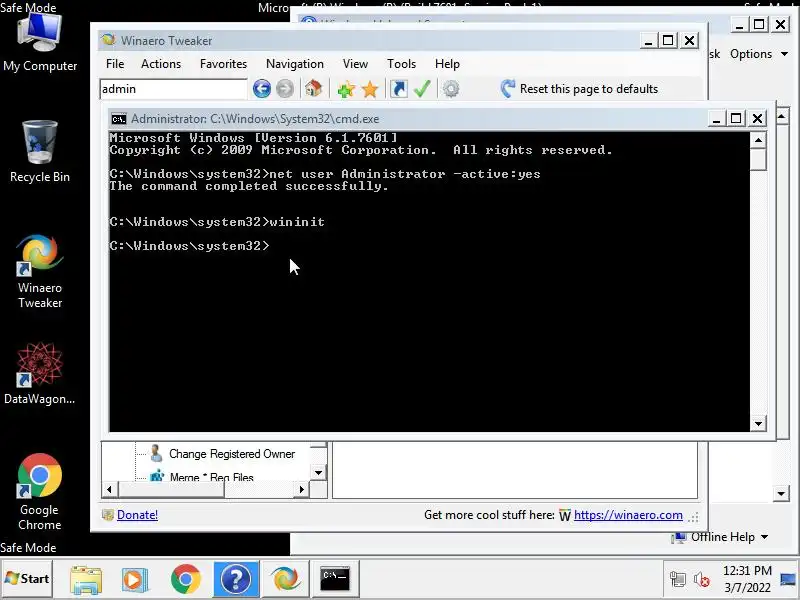Open the Tools menu
This screenshot has width=800, height=600.
pos(402,64)
